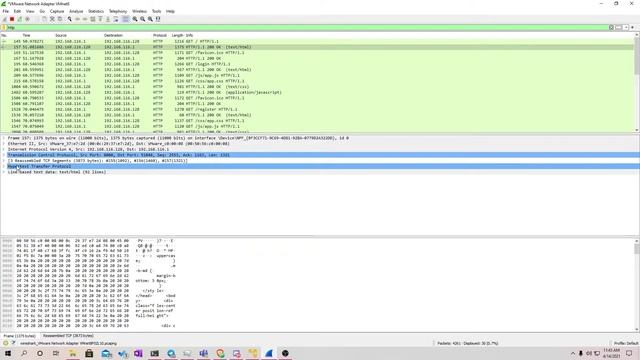Viewport: 640px width, 360px height.
Task: Sort packets by Length column header
Action: pos(177,36)
